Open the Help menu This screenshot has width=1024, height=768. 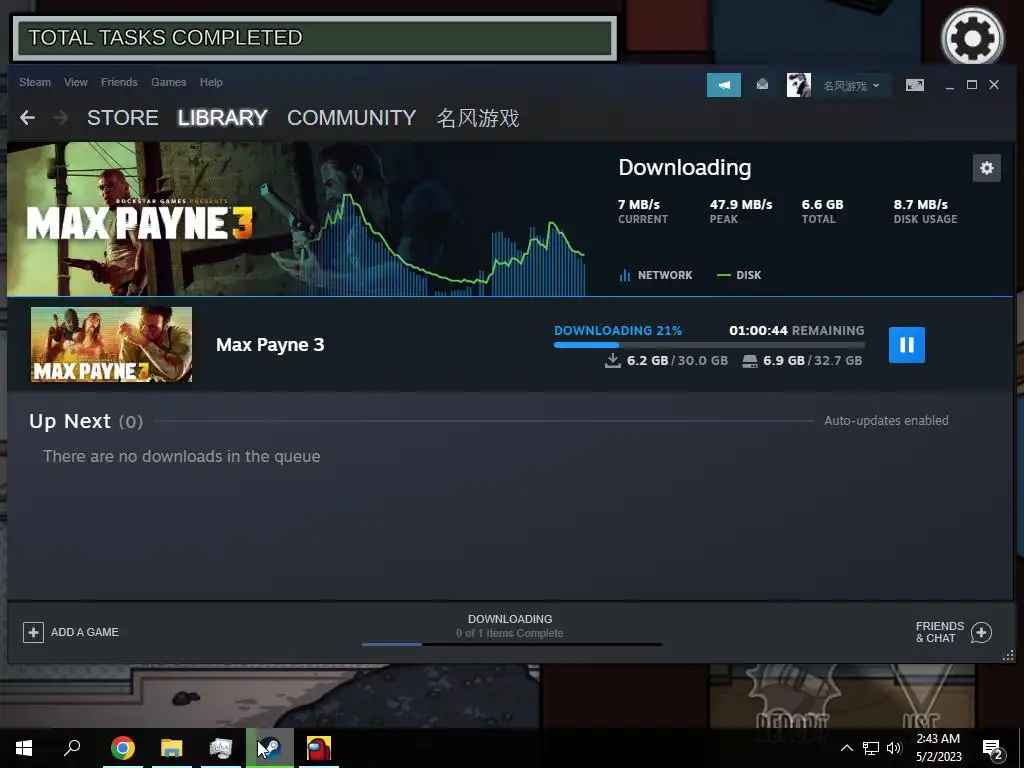211,82
